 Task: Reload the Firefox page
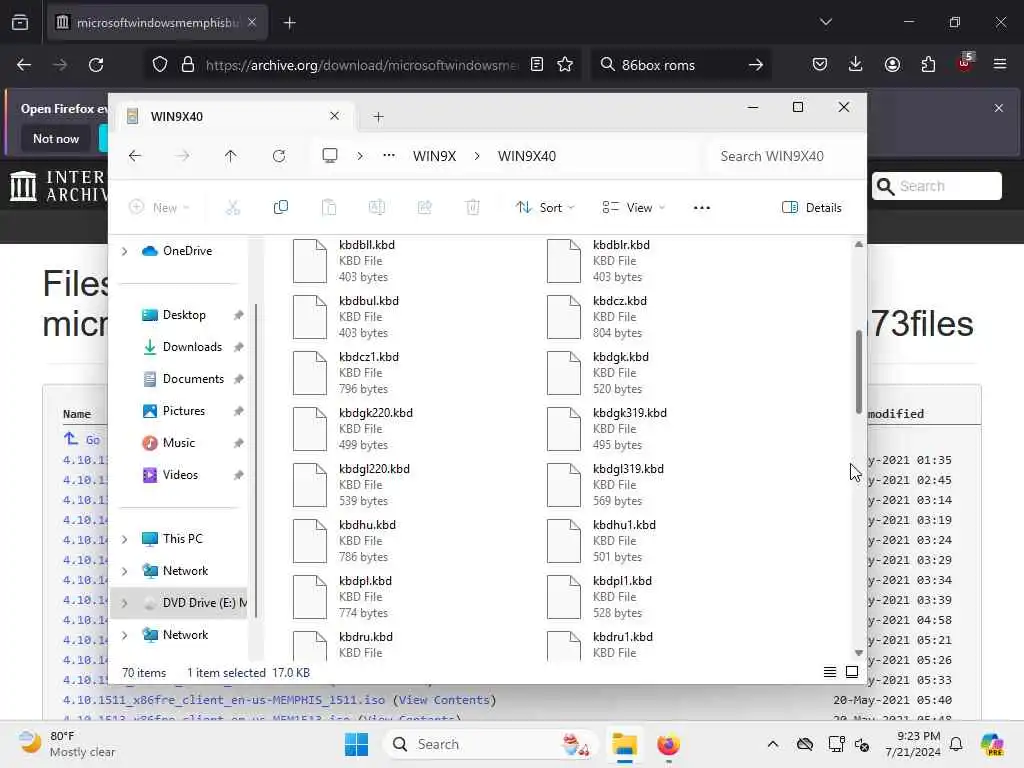[x=96, y=65]
